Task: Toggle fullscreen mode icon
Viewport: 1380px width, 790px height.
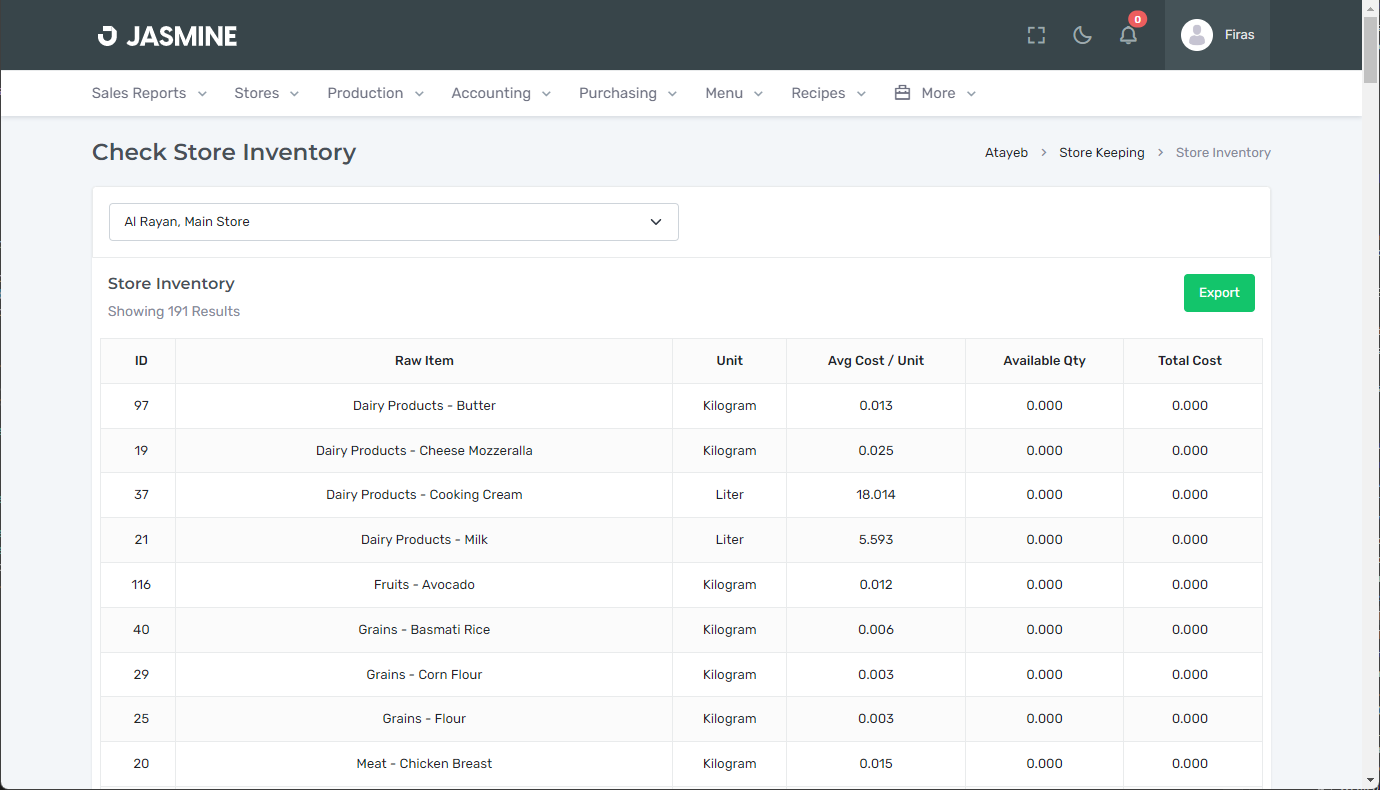Action: pos(1036,36)
